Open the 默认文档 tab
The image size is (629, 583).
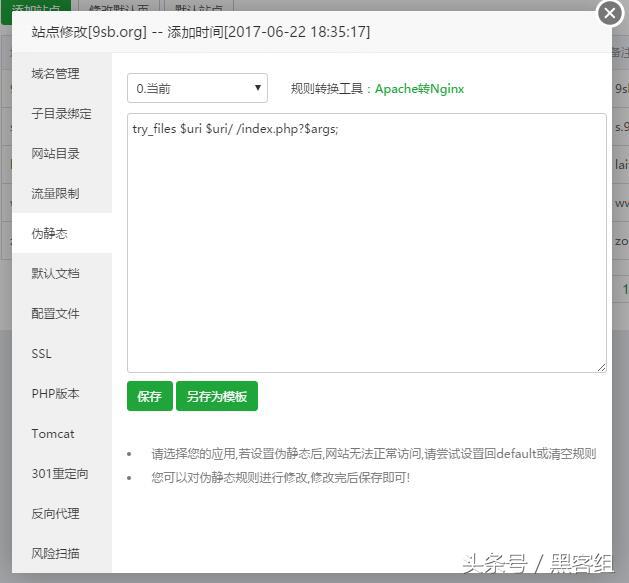pyautogui.click(x=62, y=273)
